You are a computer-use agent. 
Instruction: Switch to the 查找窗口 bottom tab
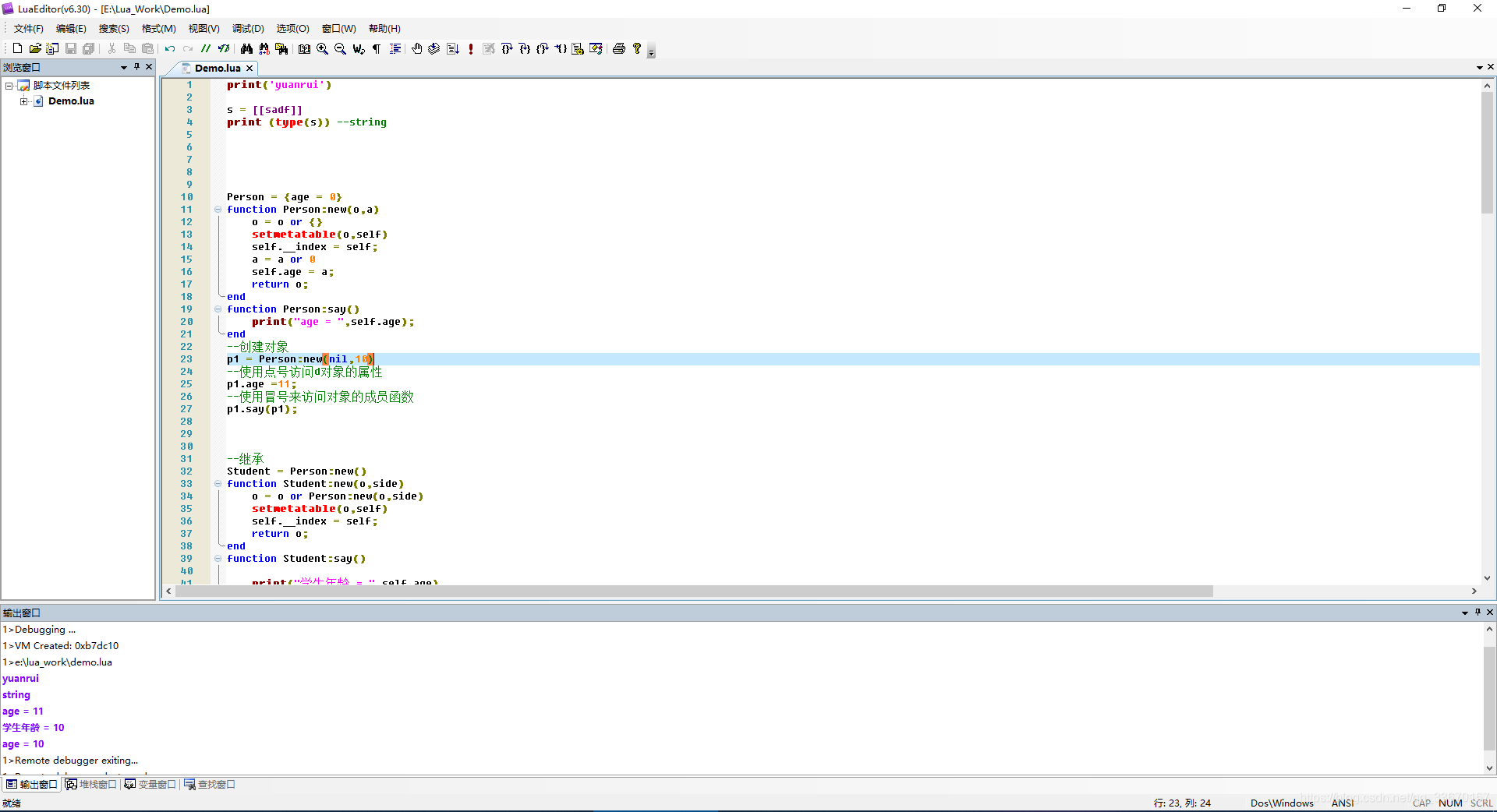point(210,785)
